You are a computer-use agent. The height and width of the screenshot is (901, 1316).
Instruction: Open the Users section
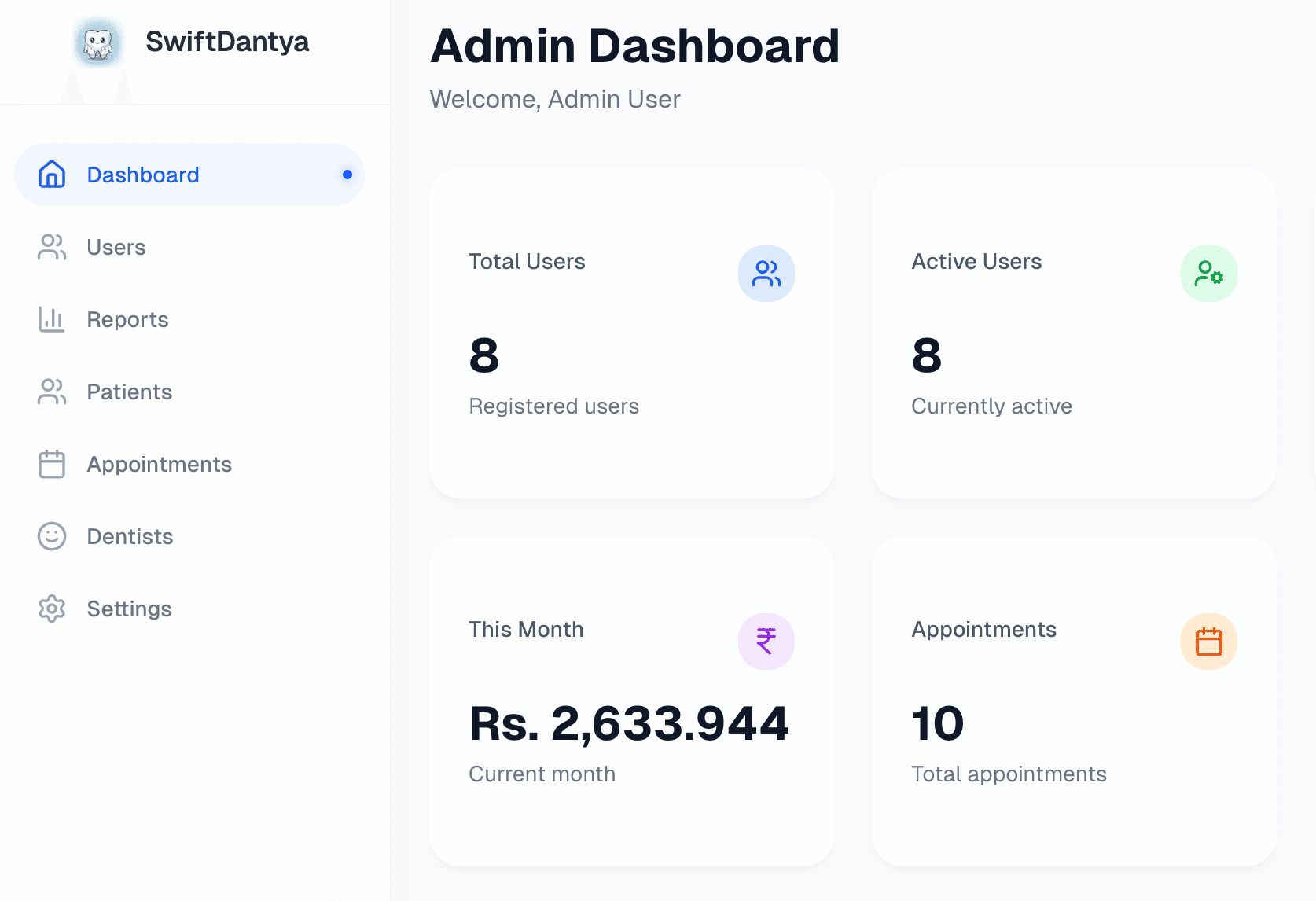pos(116,247)
